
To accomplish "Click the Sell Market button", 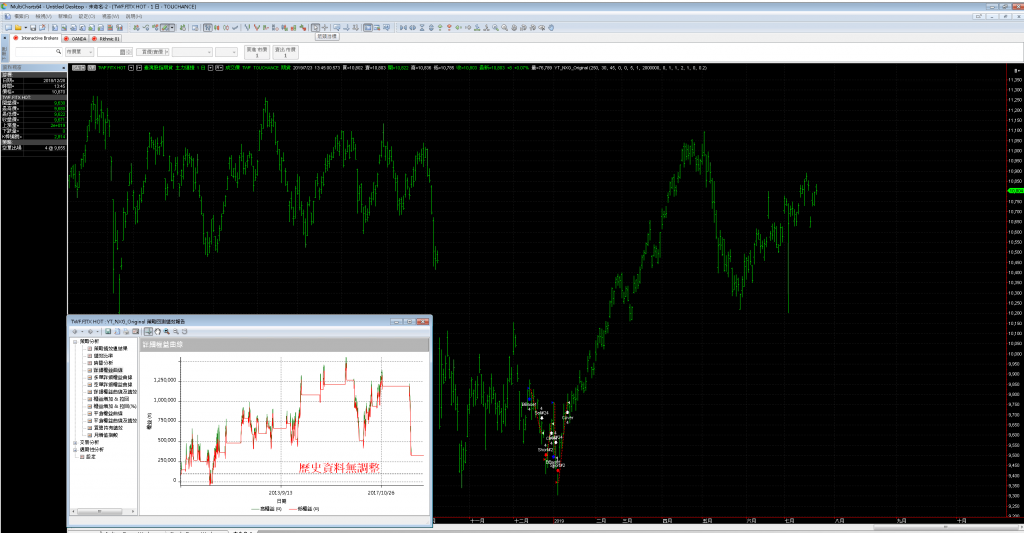I will click(x=284, y=51).
